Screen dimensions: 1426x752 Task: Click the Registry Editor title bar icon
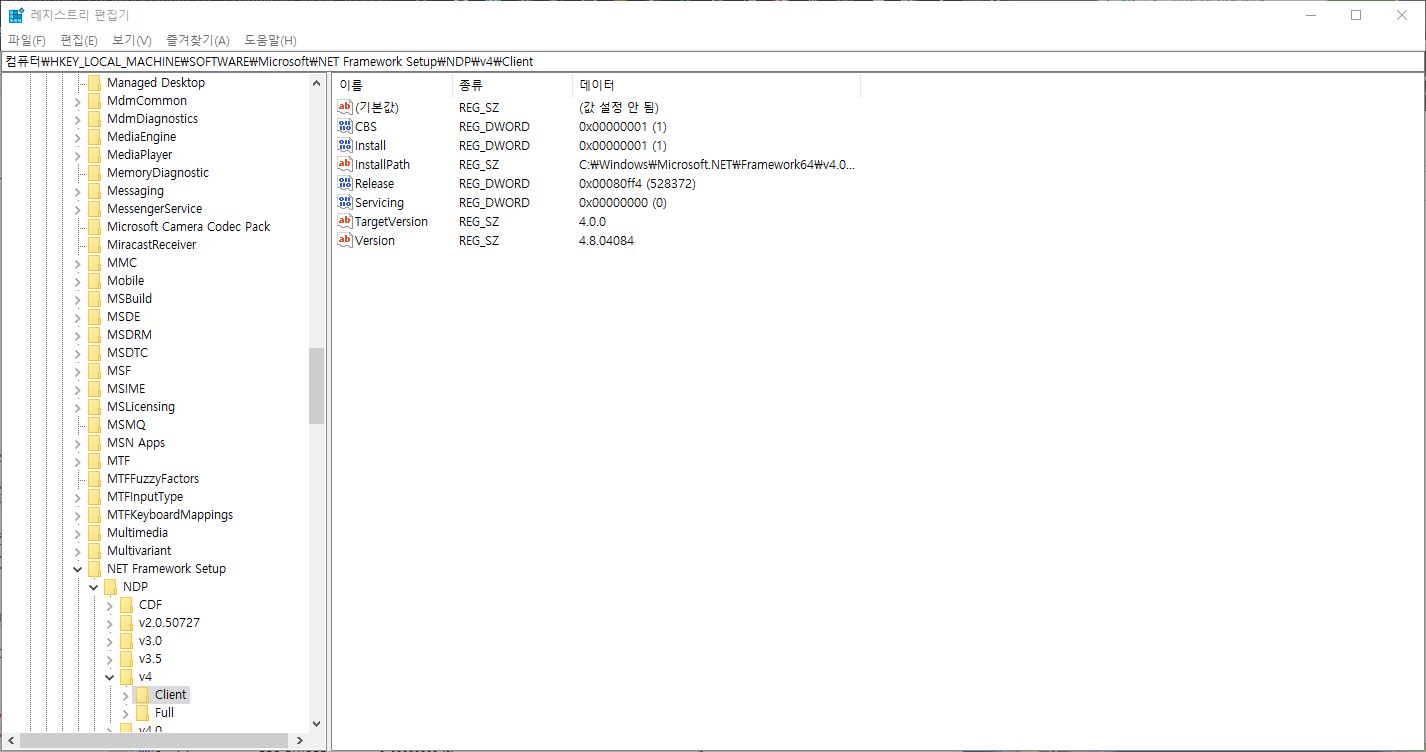click(16, 15)
